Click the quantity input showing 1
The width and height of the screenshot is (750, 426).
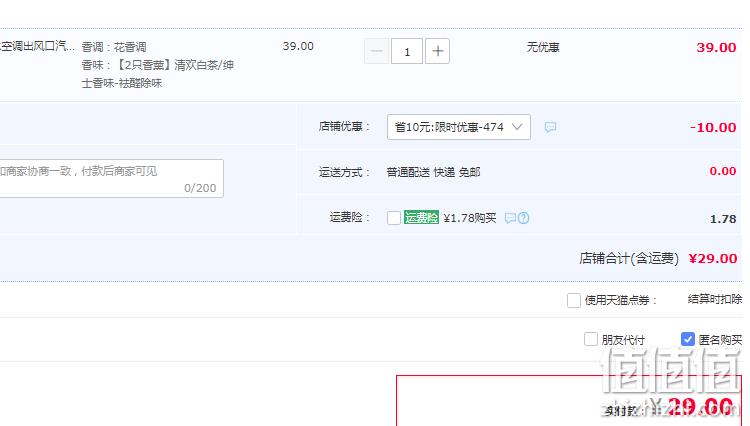407,51
